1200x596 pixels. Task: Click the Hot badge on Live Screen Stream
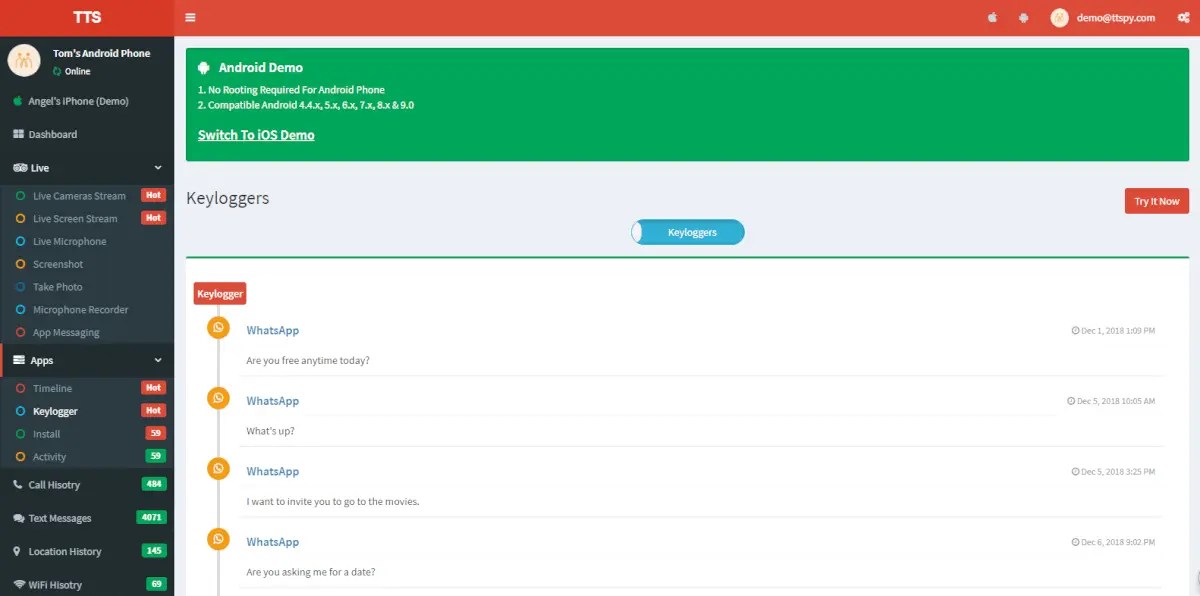coord(153,218)
